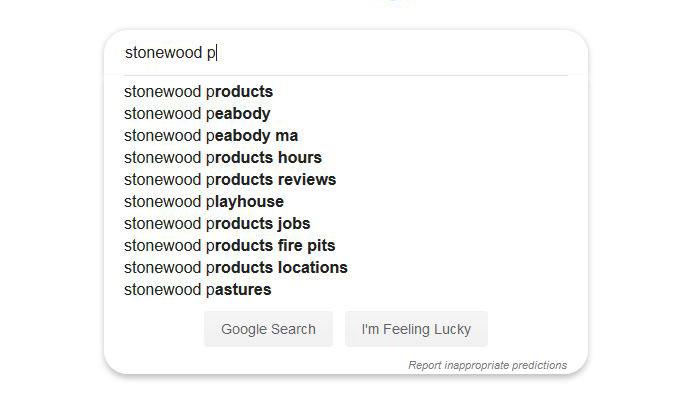Click the bold 'layhouse' completion text

pyautogui.click(x=250, y=202)
